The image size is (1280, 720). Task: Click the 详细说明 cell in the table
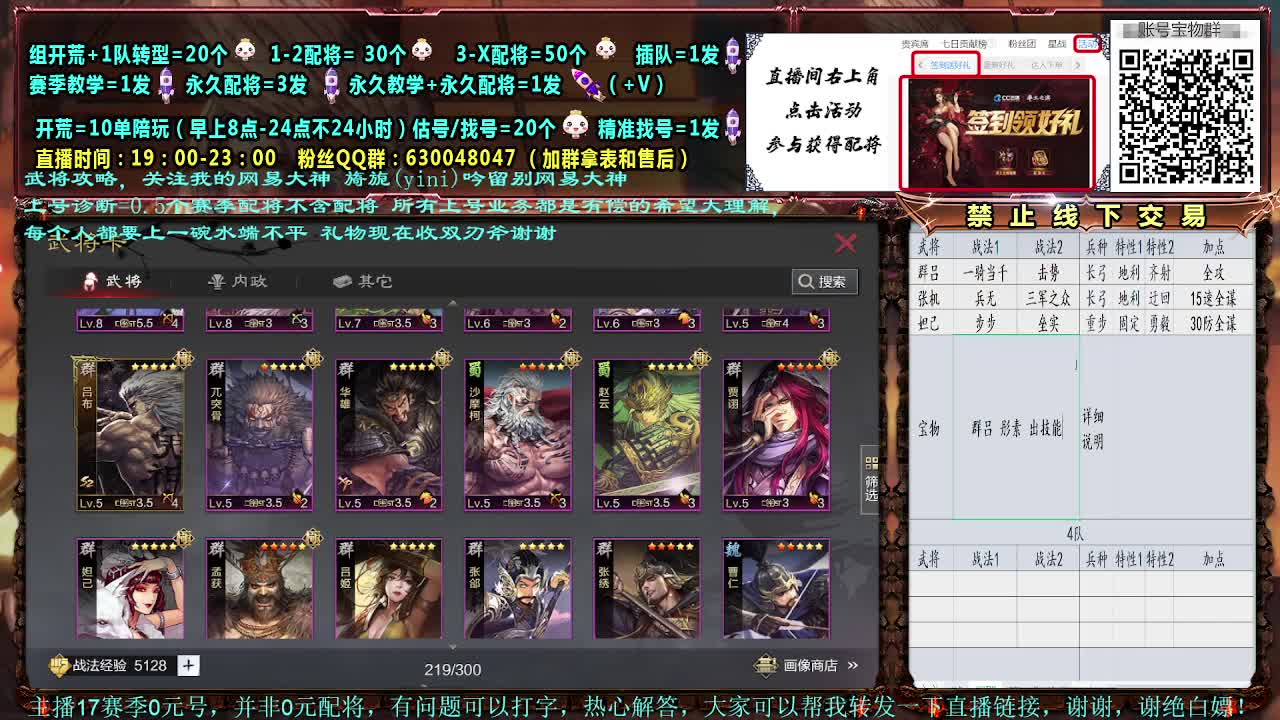click(x=1092, y=428)
